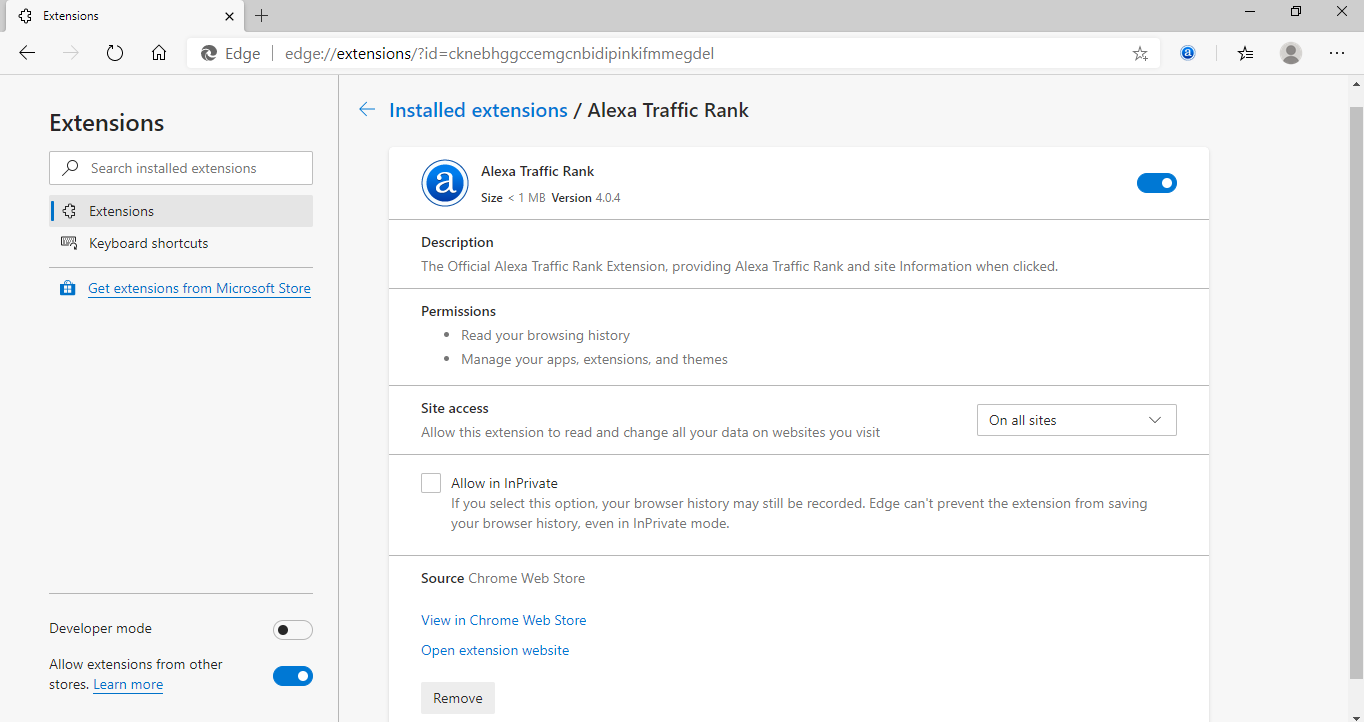Click Learn more link
Screen dimensions: 1364x722
[128, 685]
